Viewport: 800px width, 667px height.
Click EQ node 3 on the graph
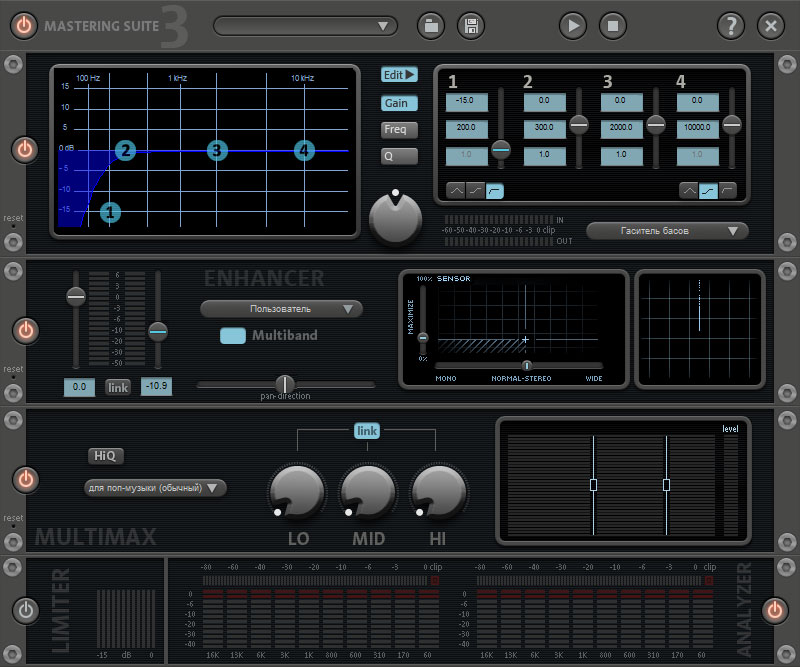pyautogui.click(x=217, y=151)
